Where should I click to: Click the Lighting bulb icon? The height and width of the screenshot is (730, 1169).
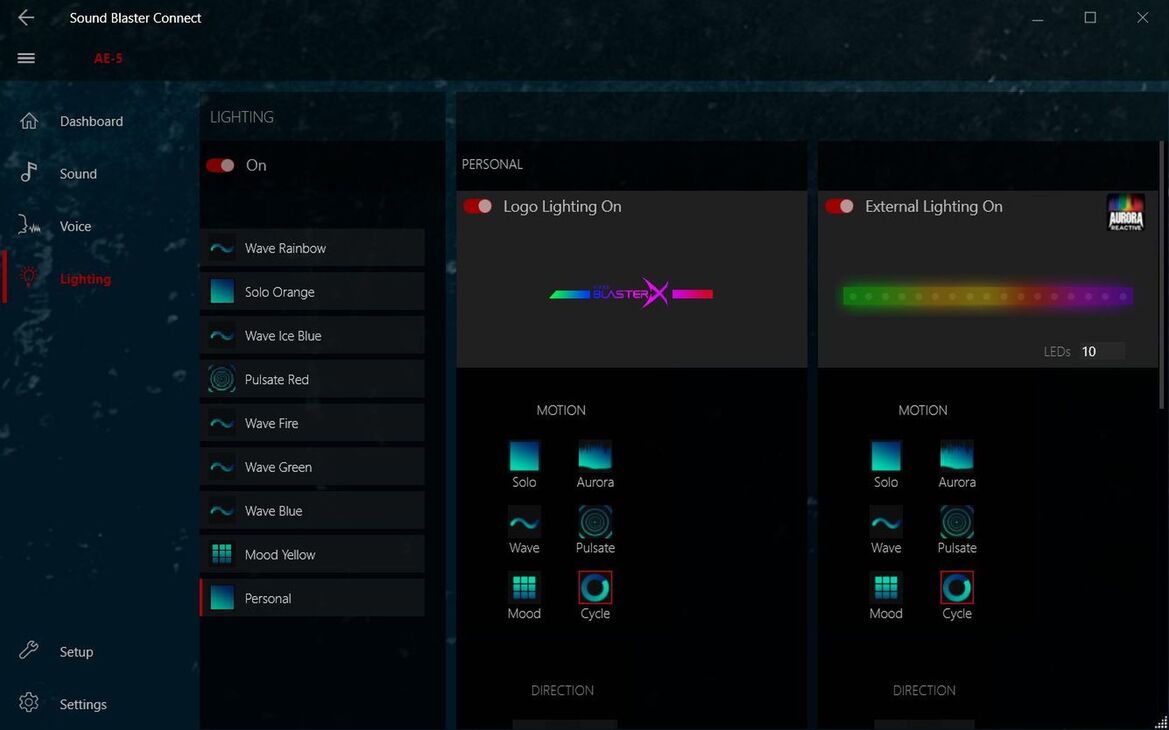click(x=28, y=277)
